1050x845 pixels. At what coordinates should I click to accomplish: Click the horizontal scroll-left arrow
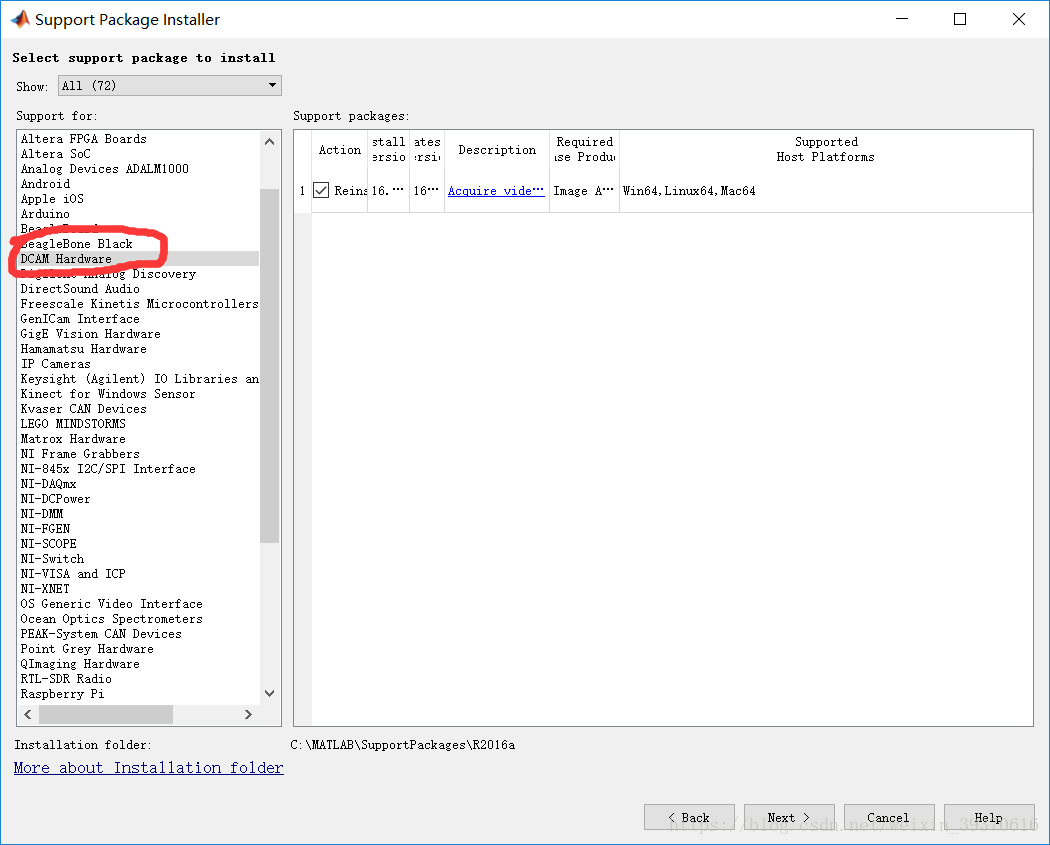pyautogui.click(x=28, y=714)
